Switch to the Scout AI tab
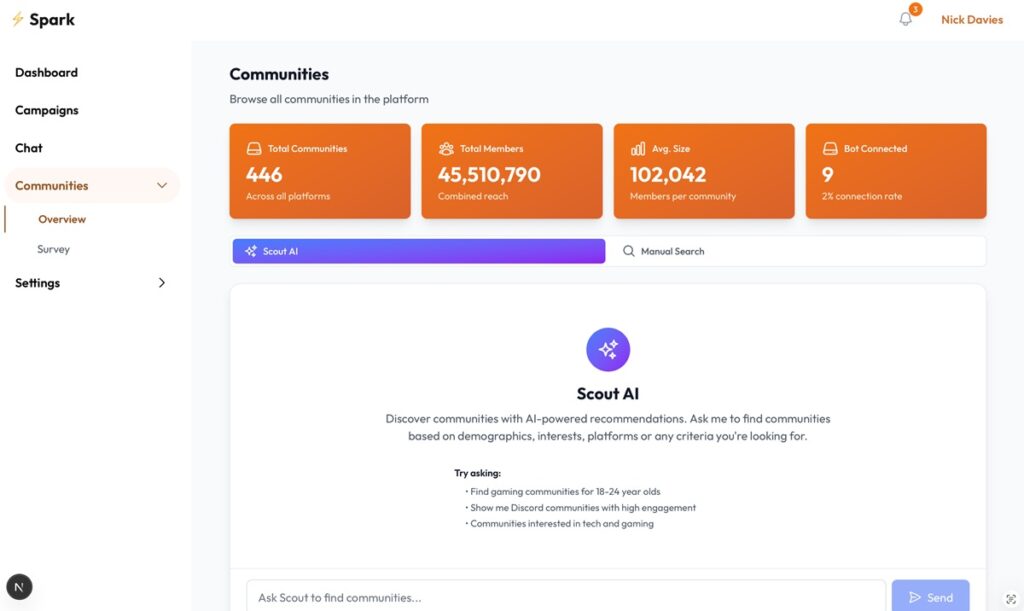Viewport: 1024px width, 611px height. click(x=419, y=251)
